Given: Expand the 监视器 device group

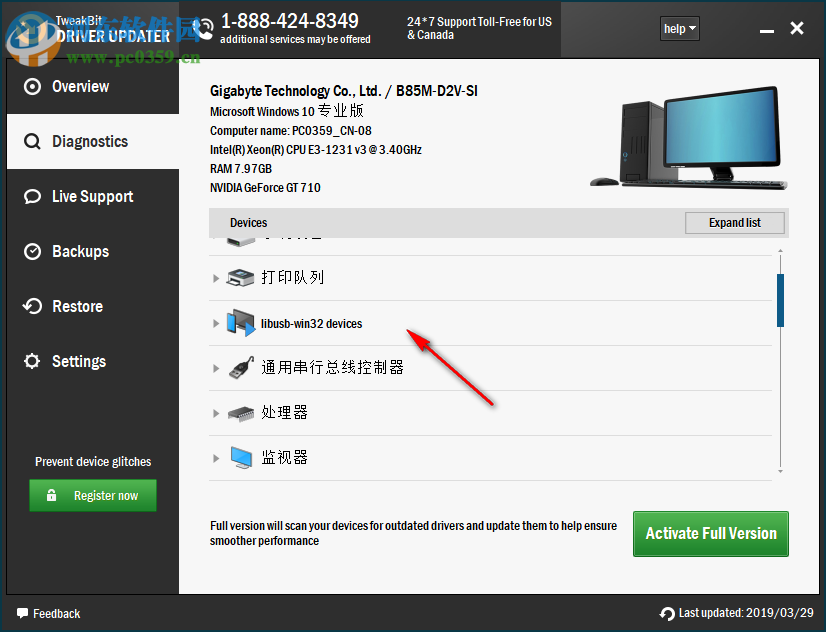Looking at the screenshot, I should [216, 457].
